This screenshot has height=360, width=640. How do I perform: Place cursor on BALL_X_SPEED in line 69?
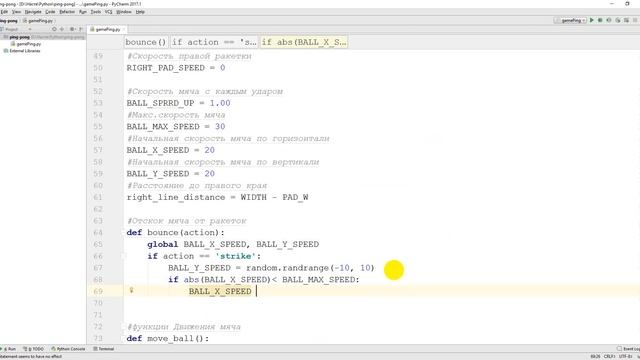pyautogui.click(x=220, y=291)
